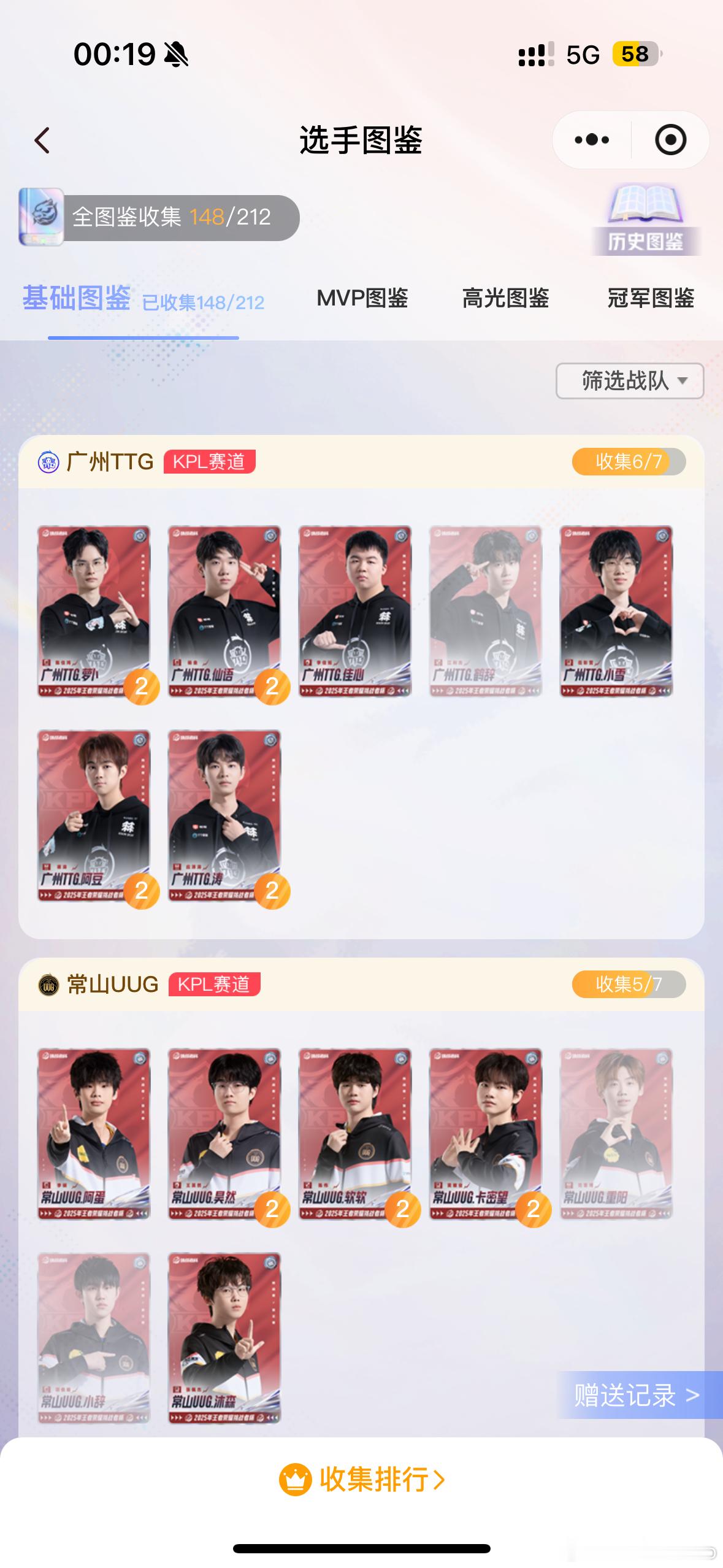The width and height of the screenshot is (723, 1568).
Task: Switch to the 高光图鉴 tab
Action: [505, 298]
